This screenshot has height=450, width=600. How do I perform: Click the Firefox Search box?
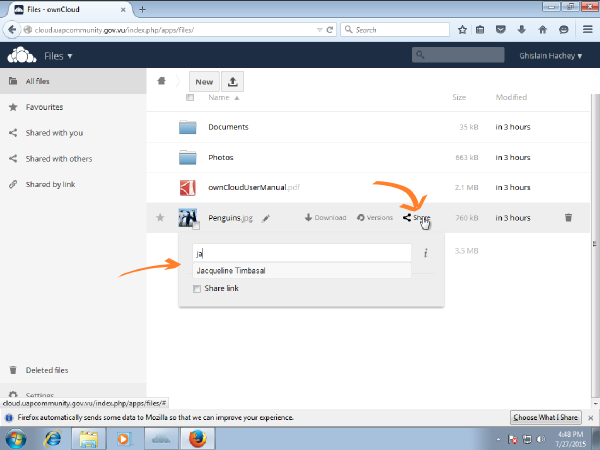pyautogui.click(x=395, y=29)
